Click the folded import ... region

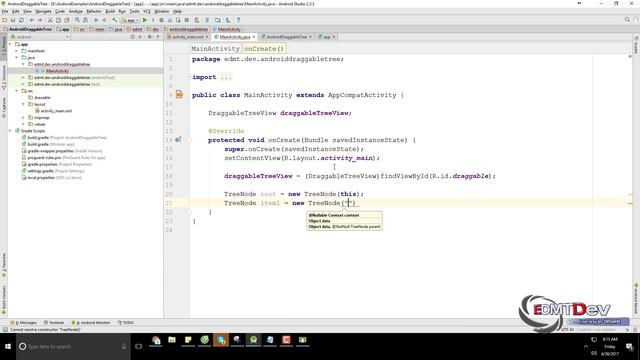click(x=226, y=77)
